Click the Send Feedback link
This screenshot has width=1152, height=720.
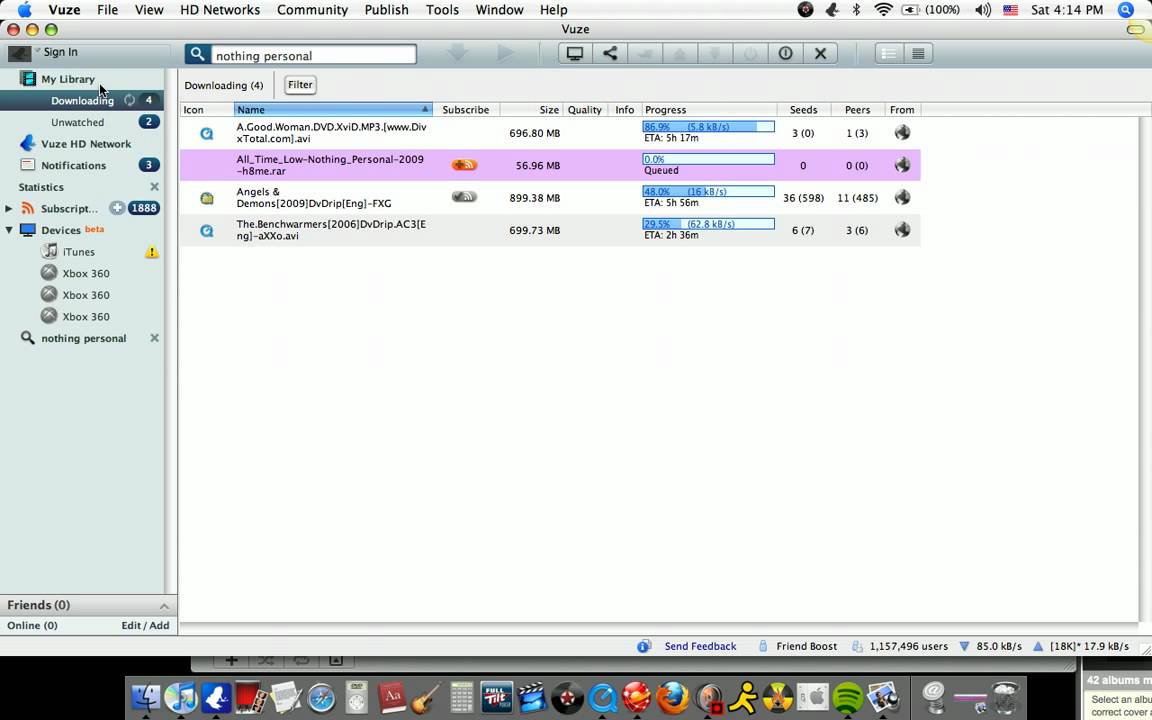pos(700,647)
